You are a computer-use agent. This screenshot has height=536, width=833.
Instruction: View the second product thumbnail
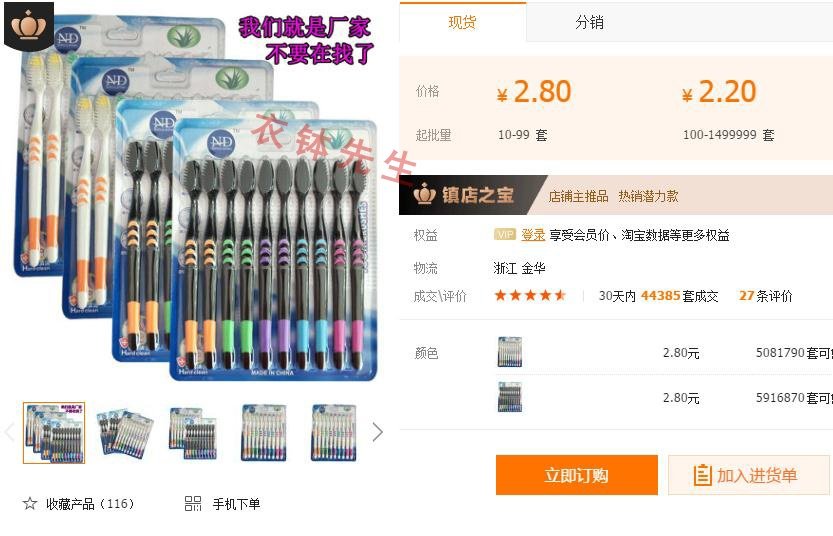pos(125,432)
